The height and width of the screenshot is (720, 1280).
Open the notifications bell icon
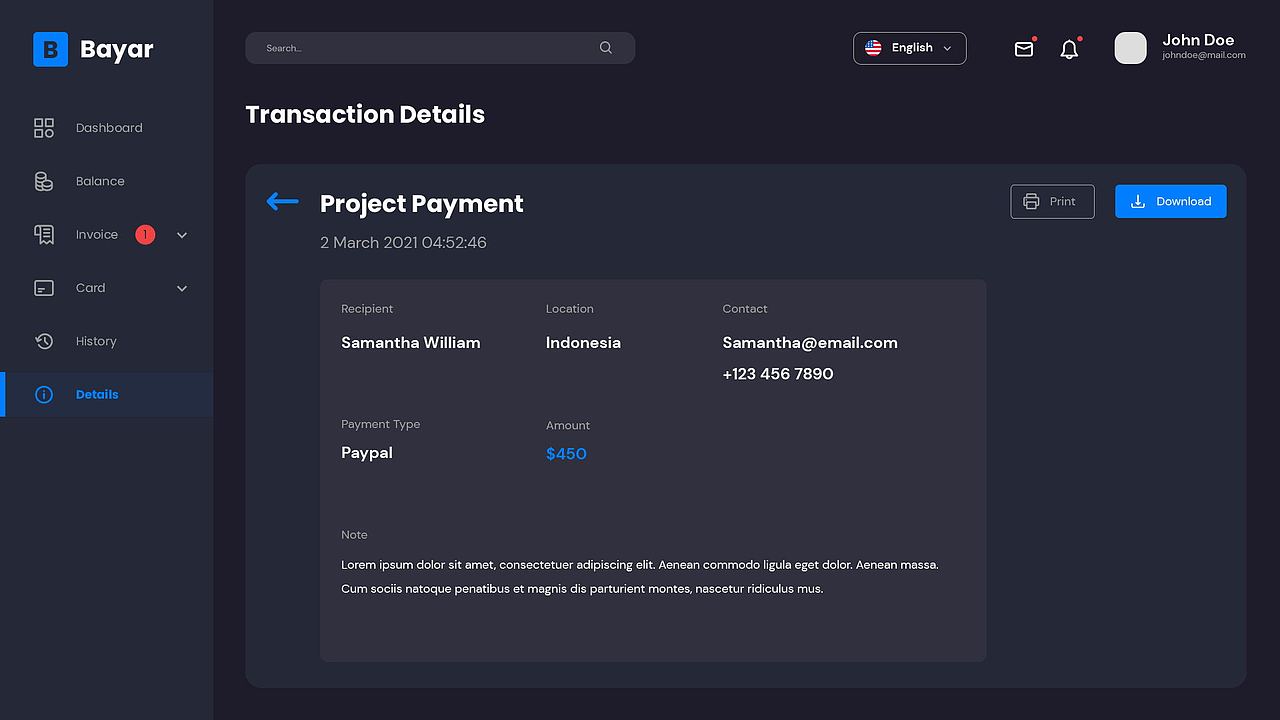click(x=1069, y=49)
